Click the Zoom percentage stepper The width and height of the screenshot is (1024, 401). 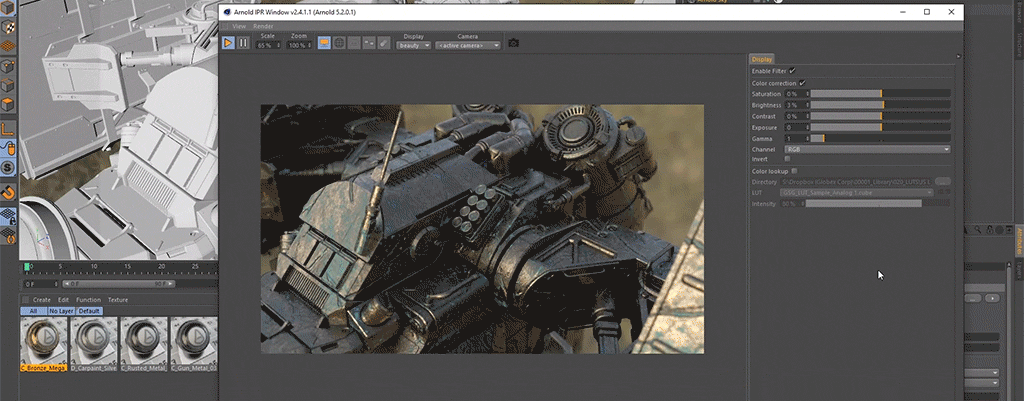[311, 46]
